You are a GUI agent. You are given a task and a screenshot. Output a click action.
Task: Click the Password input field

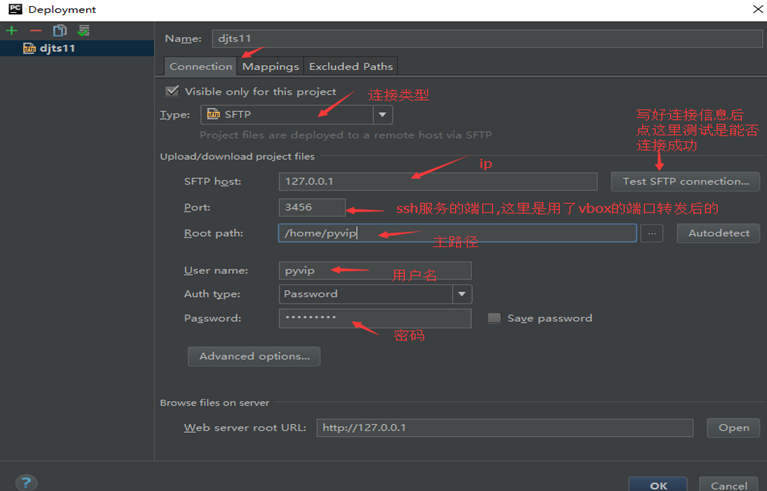[375, 318]
